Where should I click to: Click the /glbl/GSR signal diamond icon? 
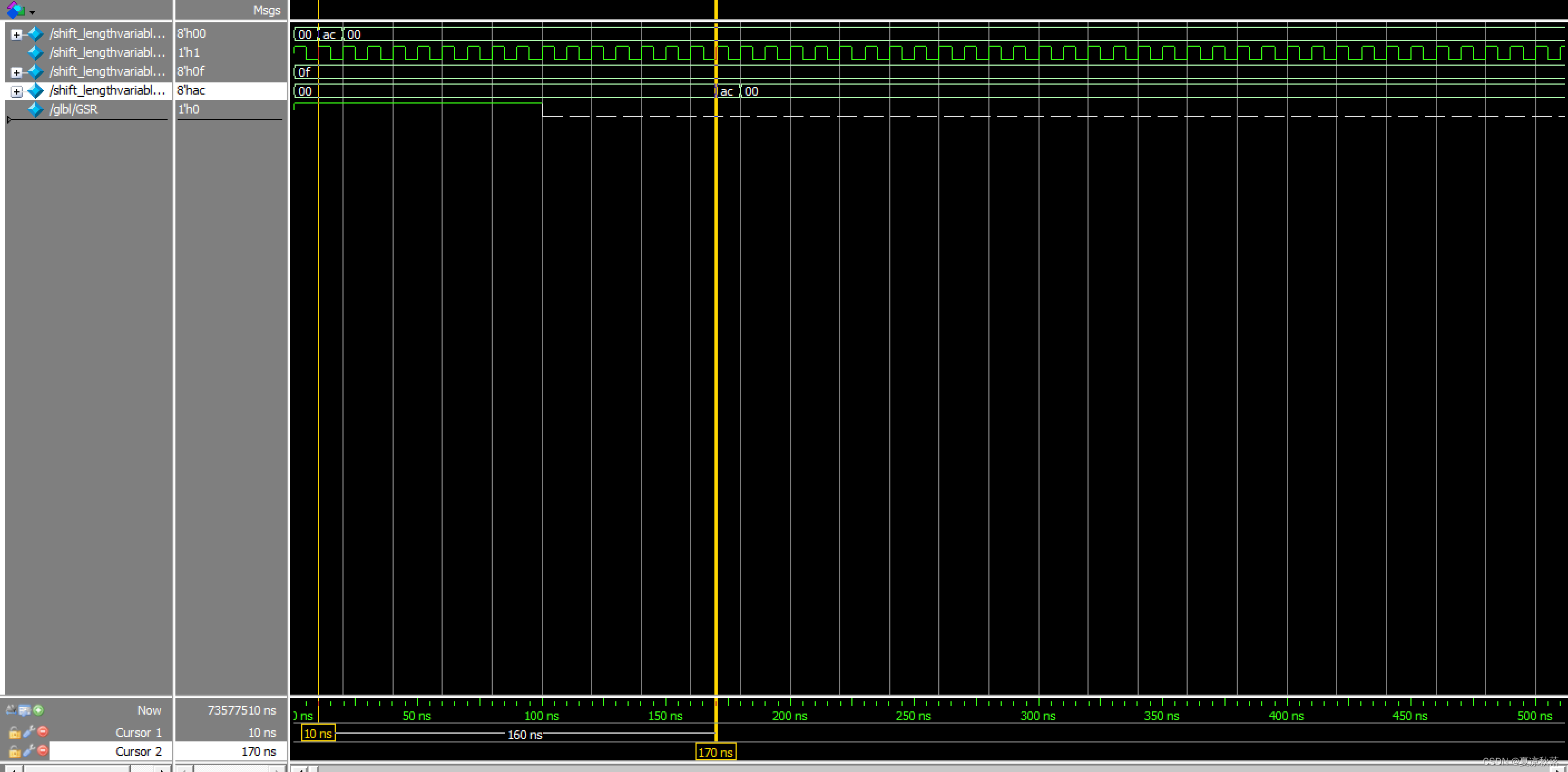tap(35, 109)
